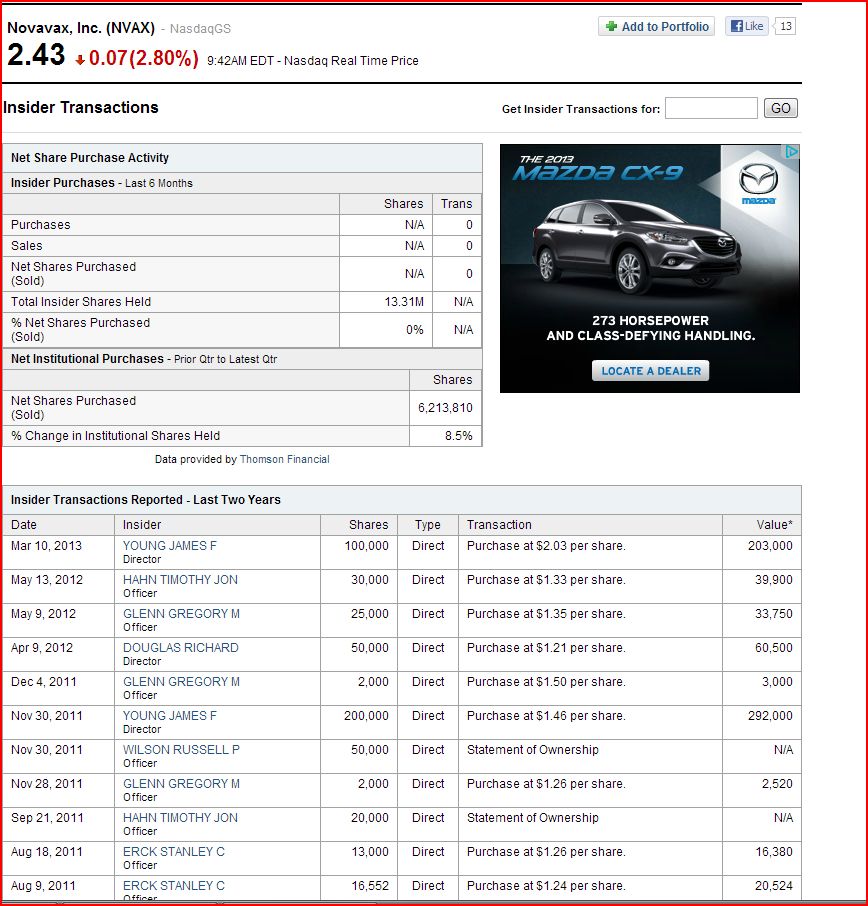Like the page with Facebook Like button

(x=747, y=26)
